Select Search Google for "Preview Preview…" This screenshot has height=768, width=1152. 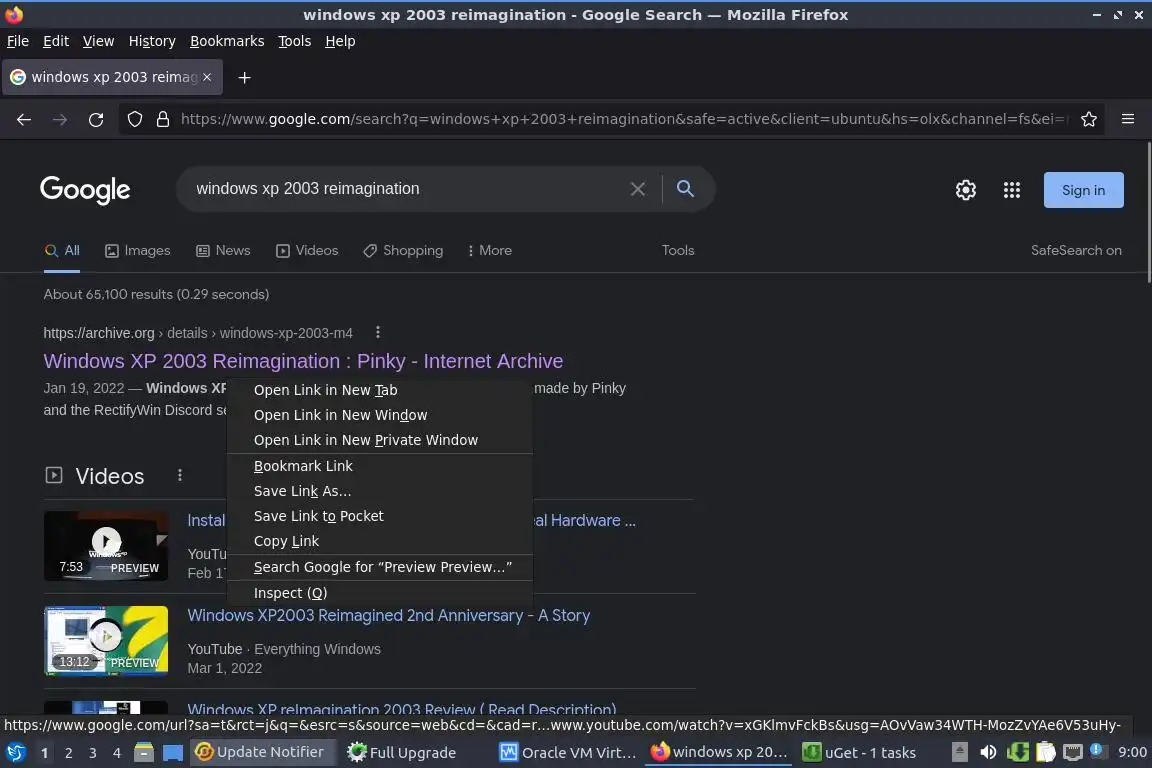pyautogui.click(x=380, y=567)
